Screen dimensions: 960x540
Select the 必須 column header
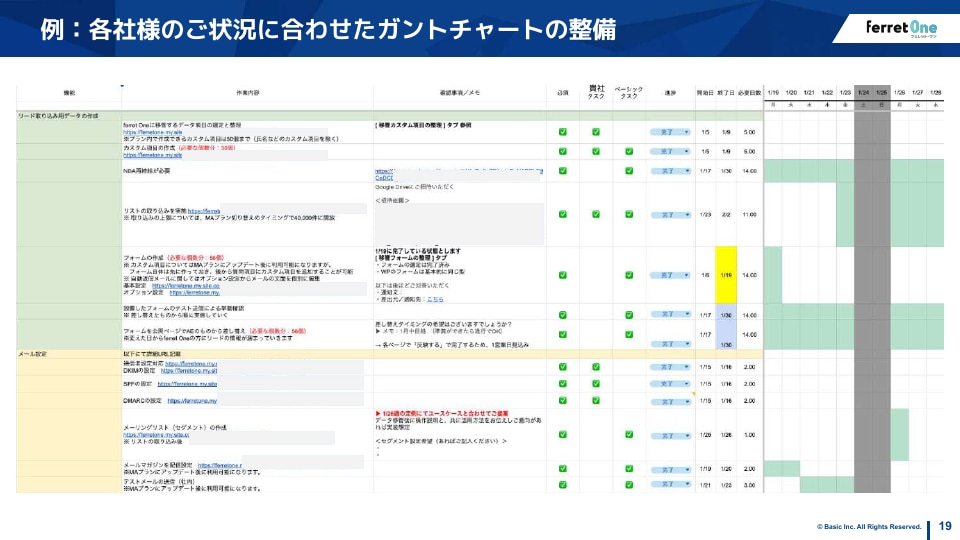pyautogui.click(x=563, y=93)
